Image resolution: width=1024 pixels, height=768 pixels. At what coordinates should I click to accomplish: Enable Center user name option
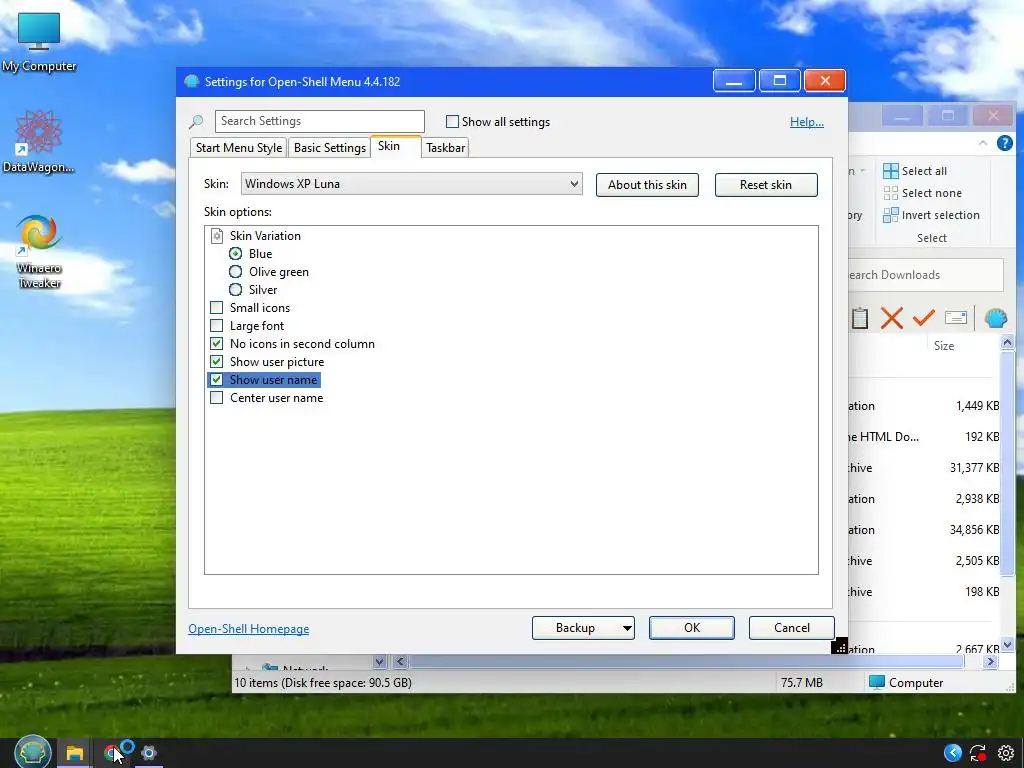[x=216, y=398]
